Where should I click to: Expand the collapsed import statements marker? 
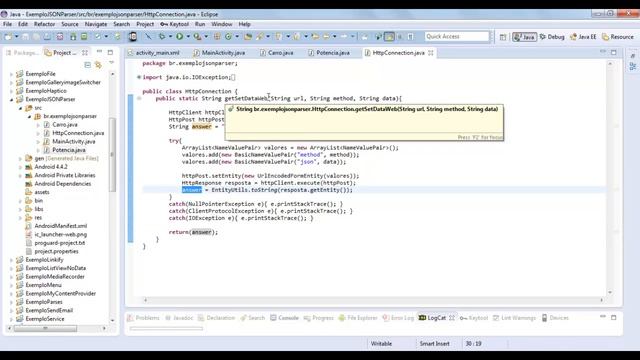click(x=139, y=77)
